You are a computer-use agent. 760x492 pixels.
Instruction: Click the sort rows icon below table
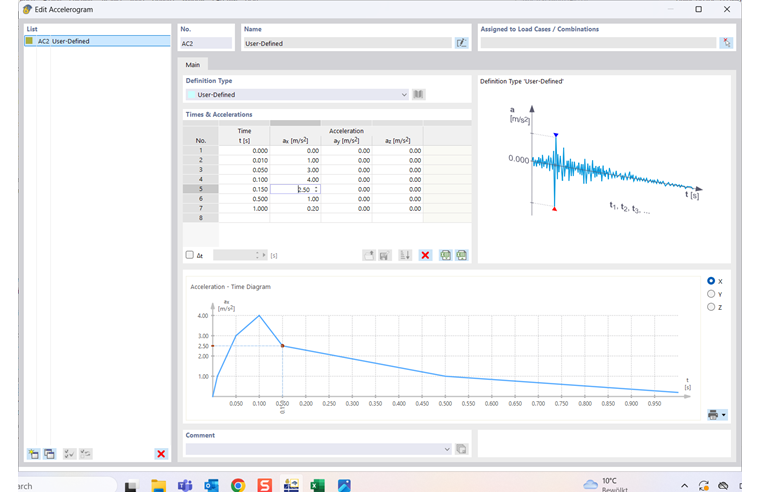click(x=405, y=255)
